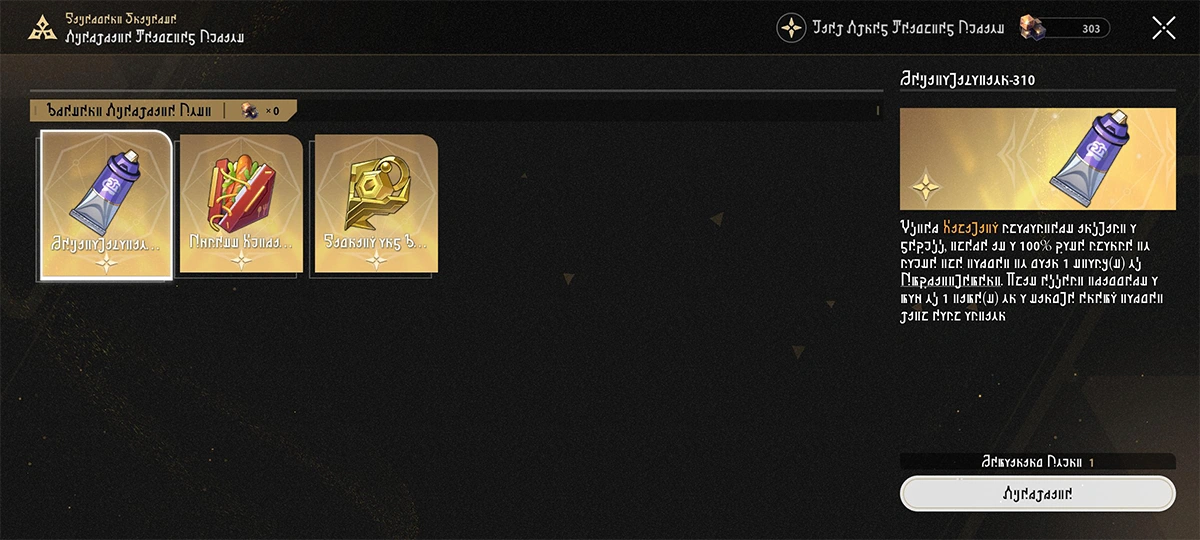Select the purple paint tube item card
This screenshot has width=1200, height=540.
[106, 204]
